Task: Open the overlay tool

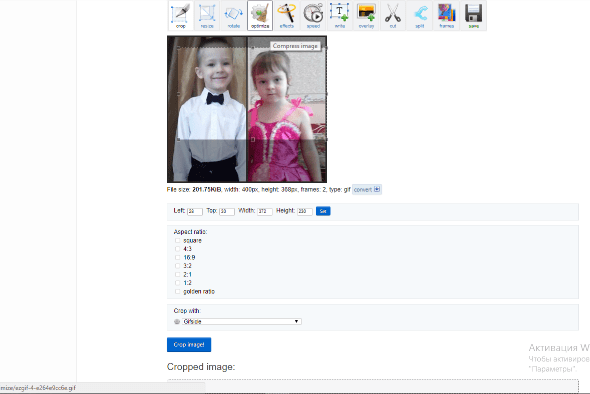Action: pos(366,15)
